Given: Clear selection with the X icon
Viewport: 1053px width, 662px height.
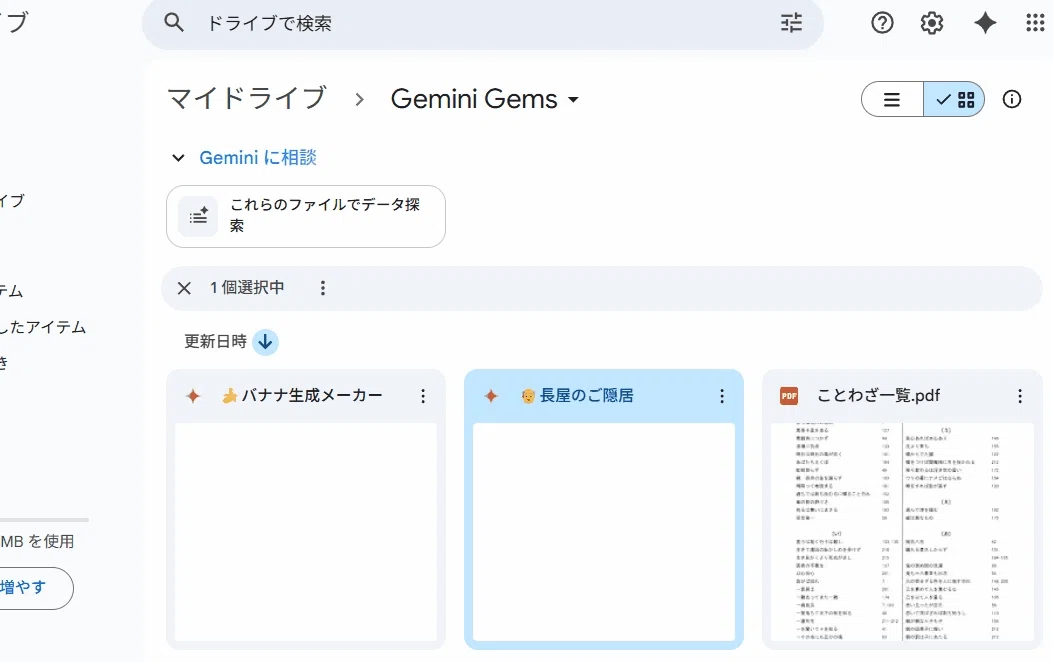Looking at the screenshot, I should tap(184, 288).
